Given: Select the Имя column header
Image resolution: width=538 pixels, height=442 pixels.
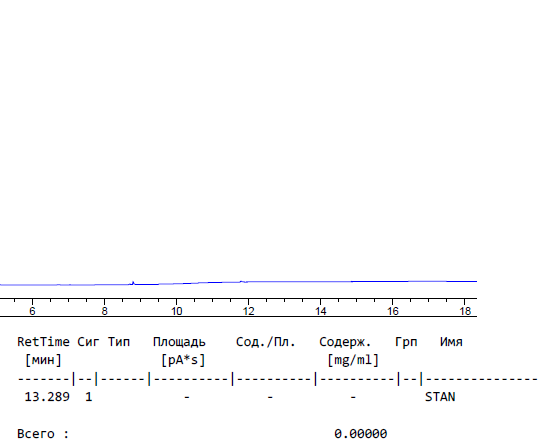Looking at the screenshot, I should [451, 342].
